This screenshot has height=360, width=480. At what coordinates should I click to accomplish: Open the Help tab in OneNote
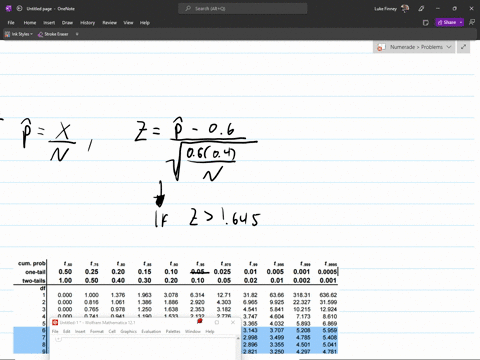click(x=145, y=23)
